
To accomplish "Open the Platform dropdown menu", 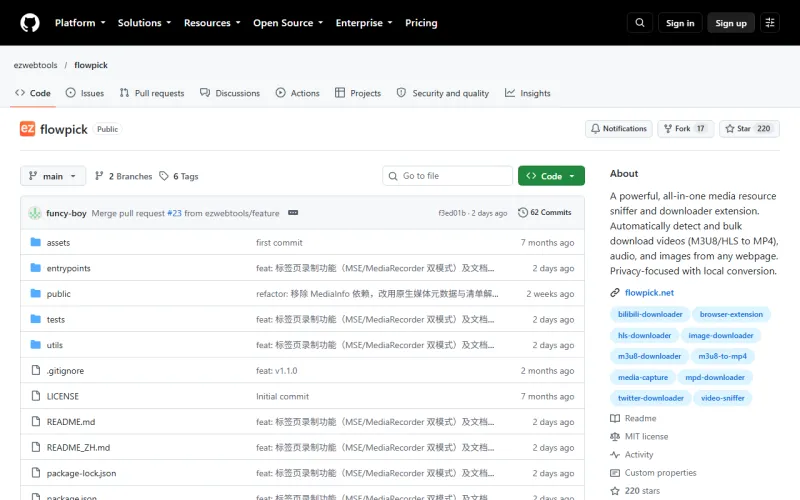I will pyautogui.click(x=80, y=23).
